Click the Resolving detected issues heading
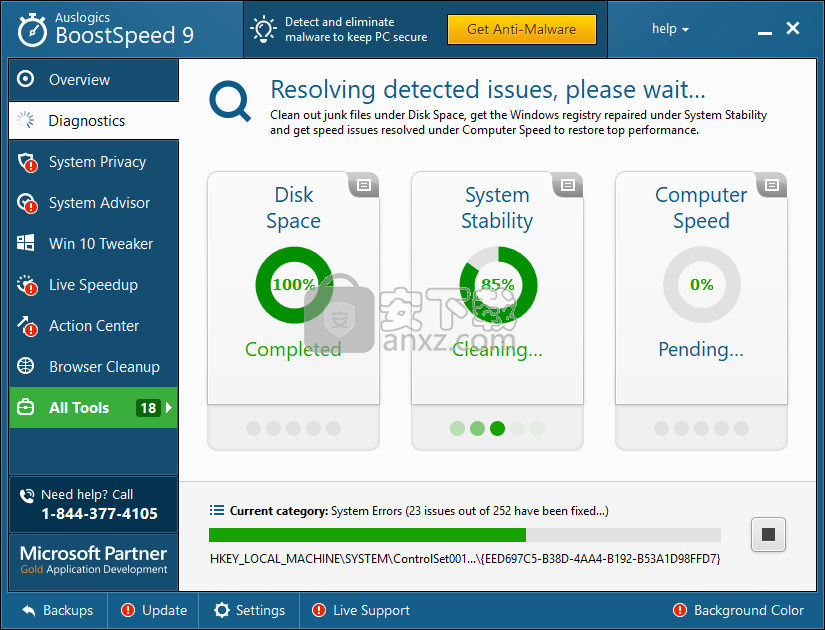This screenshot has width=825, height=630. 488,89
